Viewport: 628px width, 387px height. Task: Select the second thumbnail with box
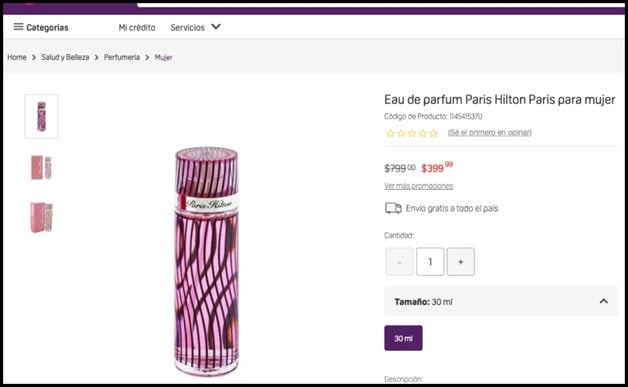coord(41,167)
